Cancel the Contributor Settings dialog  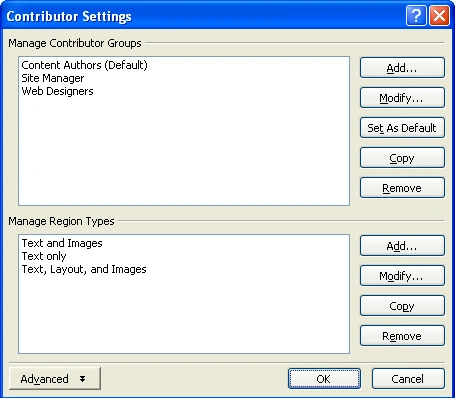pos(408,379)
